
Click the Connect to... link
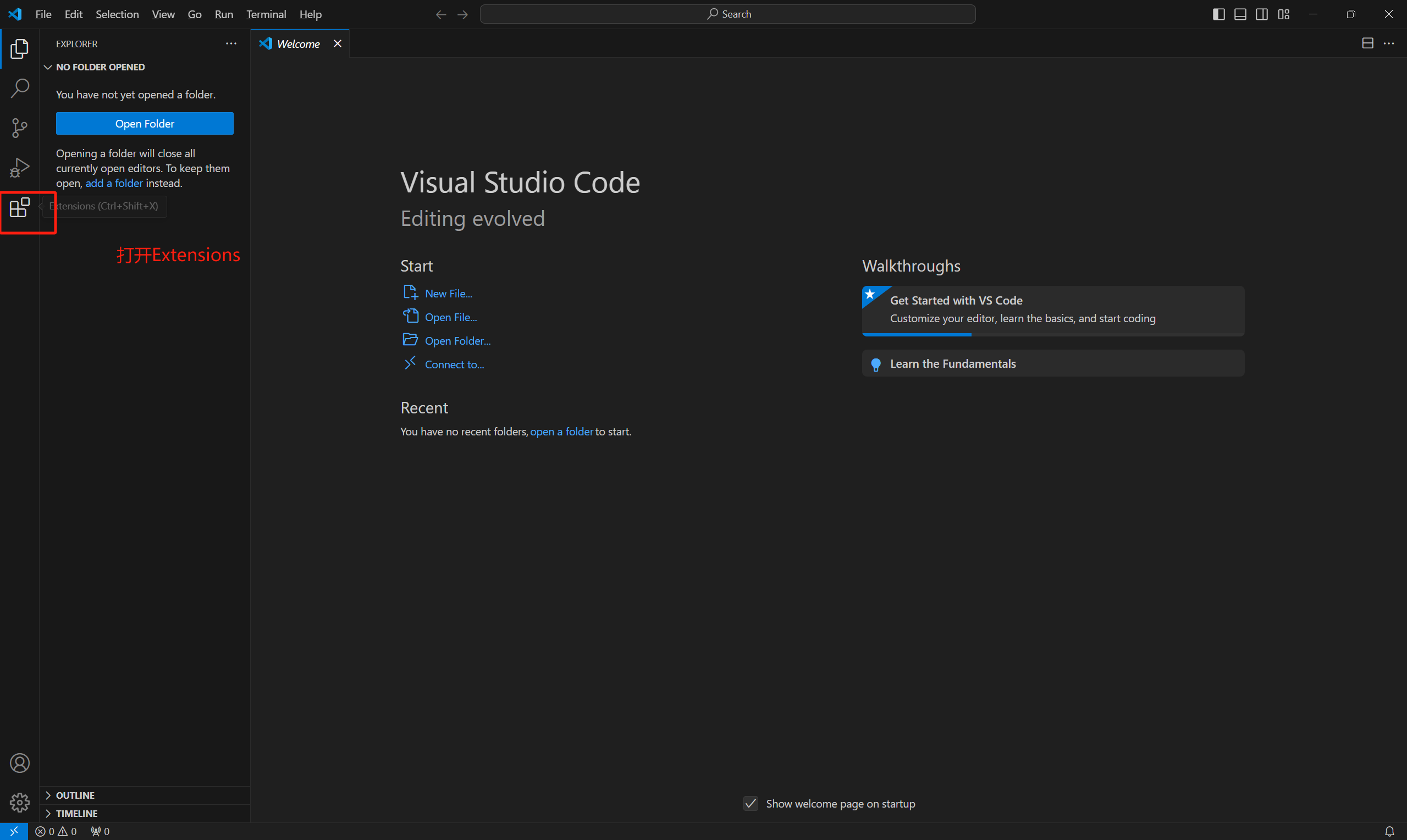coord(455,364)
